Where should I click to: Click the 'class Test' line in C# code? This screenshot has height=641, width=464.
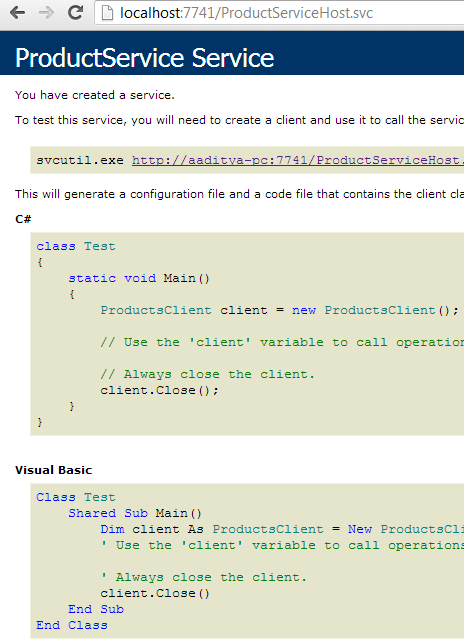click(x=76, y=246)
